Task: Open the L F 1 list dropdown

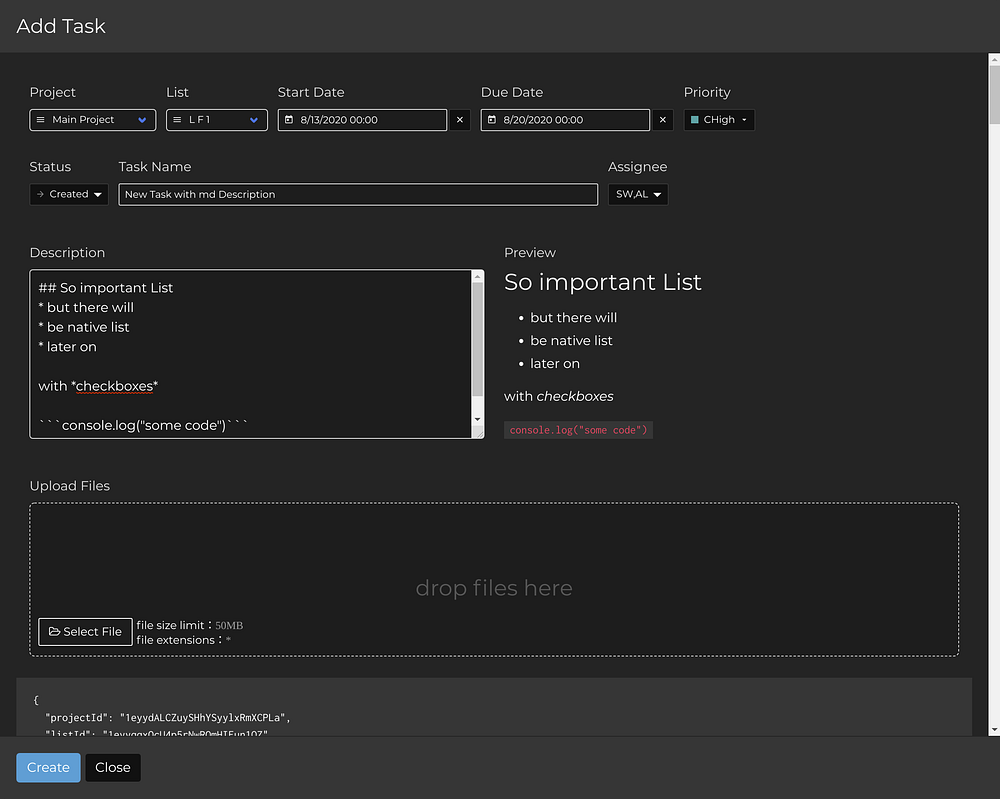Action: click(x=217, y=120)
